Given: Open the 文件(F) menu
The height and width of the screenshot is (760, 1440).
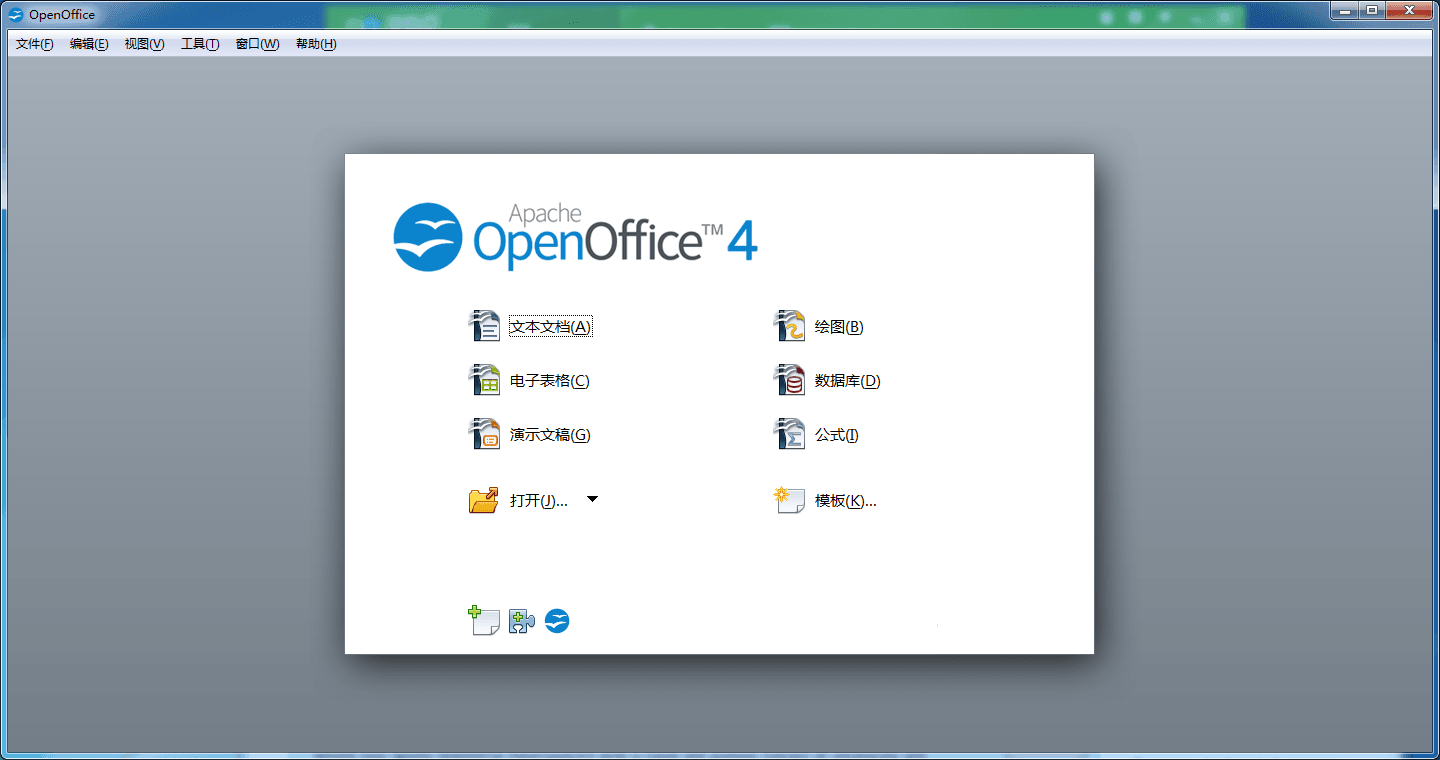Looking at the screenshot, I should tap(35, 44).
